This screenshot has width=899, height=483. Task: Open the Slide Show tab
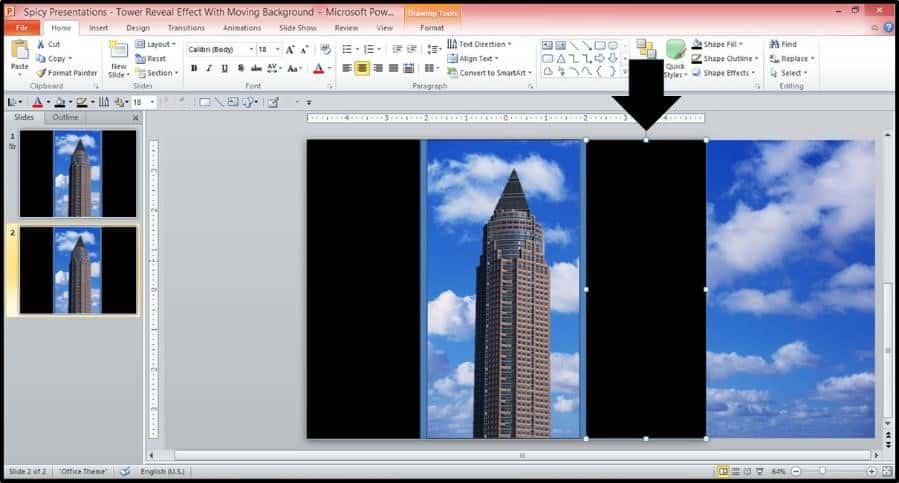click(298, 28)
